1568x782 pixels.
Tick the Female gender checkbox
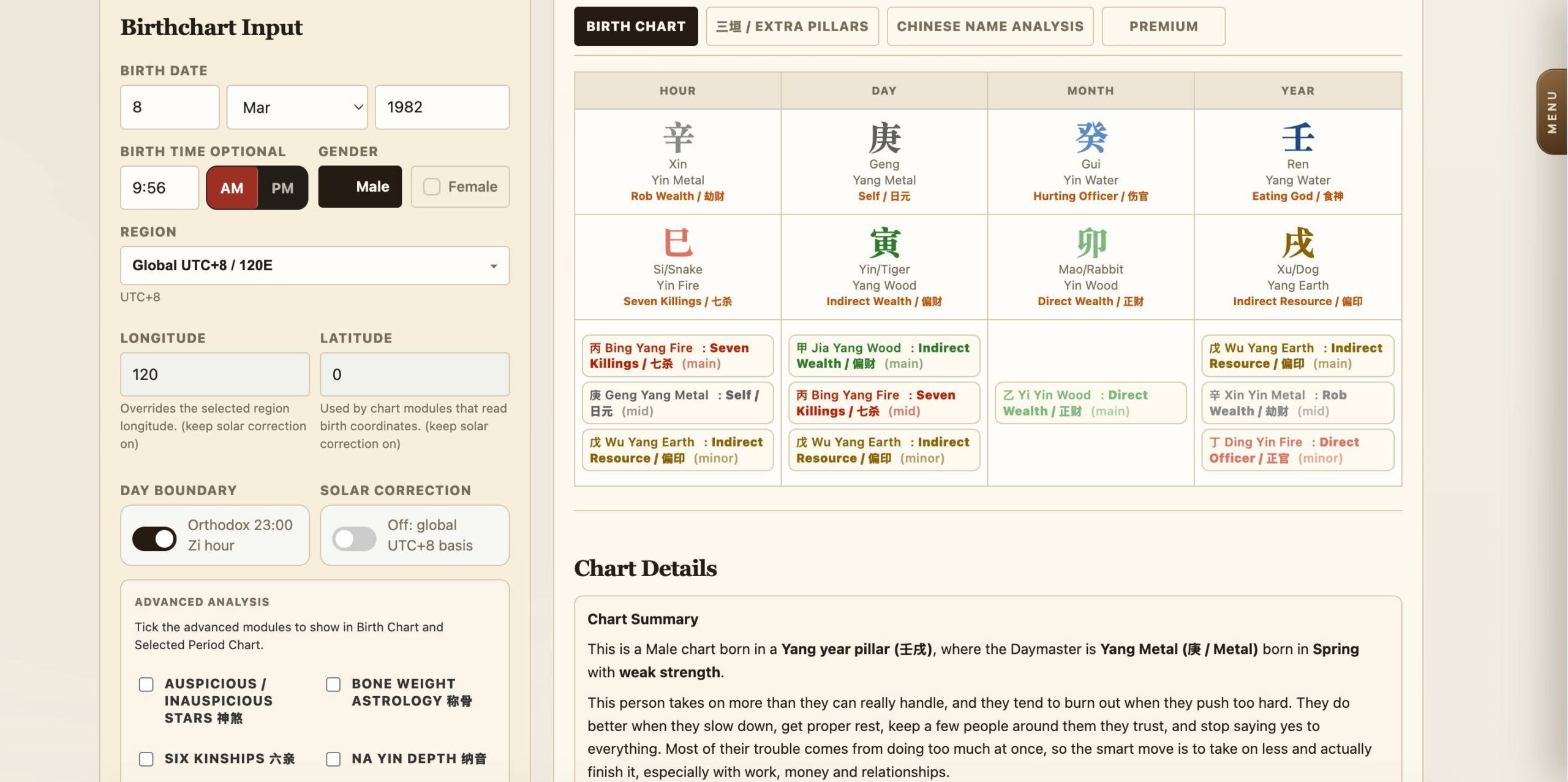432,186
